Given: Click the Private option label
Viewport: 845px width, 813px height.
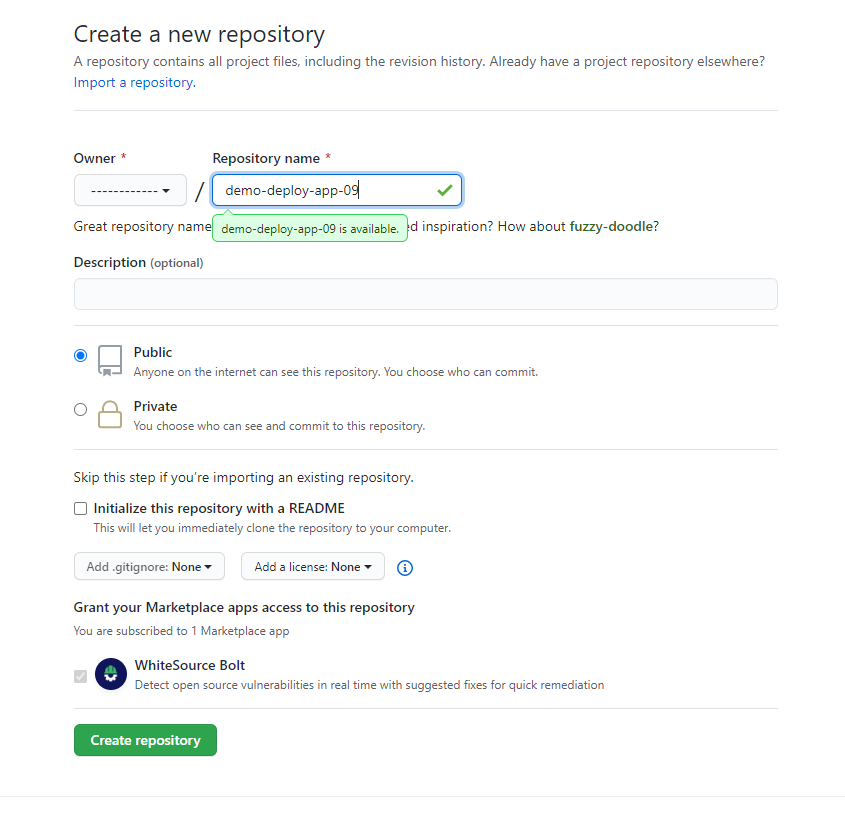Looking at the screenshot, I should pyautogui.click(x=155, y=406).
